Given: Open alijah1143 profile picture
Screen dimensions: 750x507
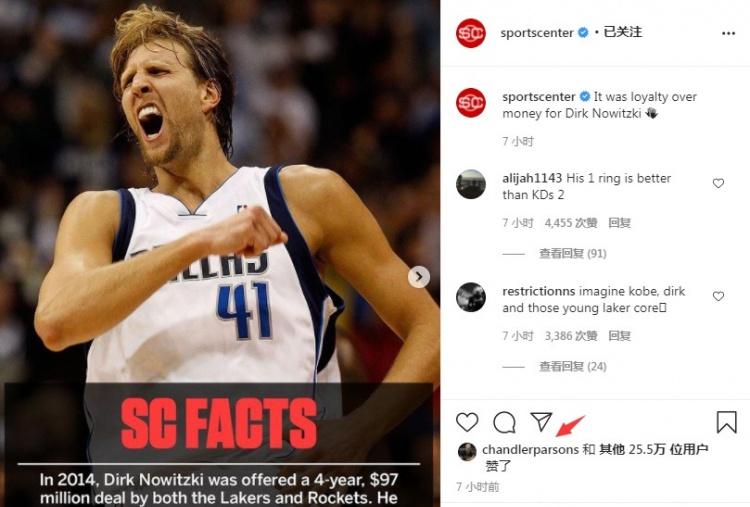Looking at the screenshot, I should click(x=471, y=184).
